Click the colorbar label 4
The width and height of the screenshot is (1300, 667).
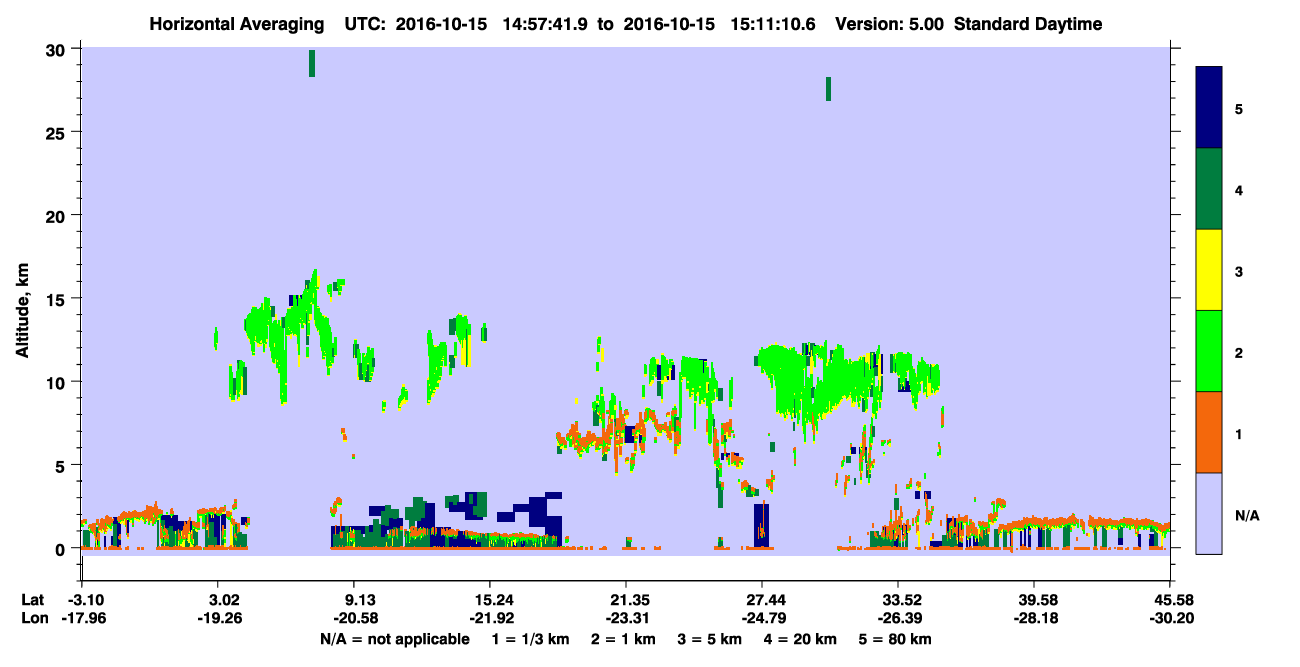coord(1239,189)
